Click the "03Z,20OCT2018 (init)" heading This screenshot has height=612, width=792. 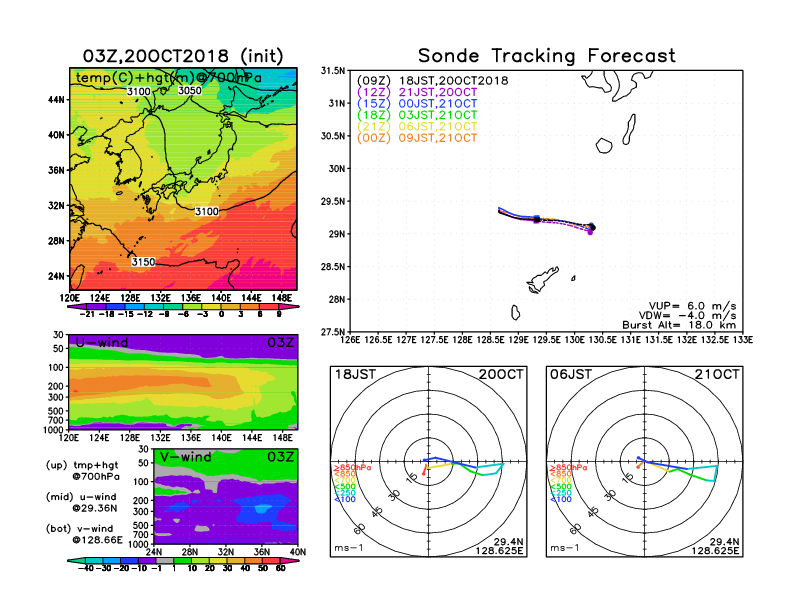click(183, 54)
